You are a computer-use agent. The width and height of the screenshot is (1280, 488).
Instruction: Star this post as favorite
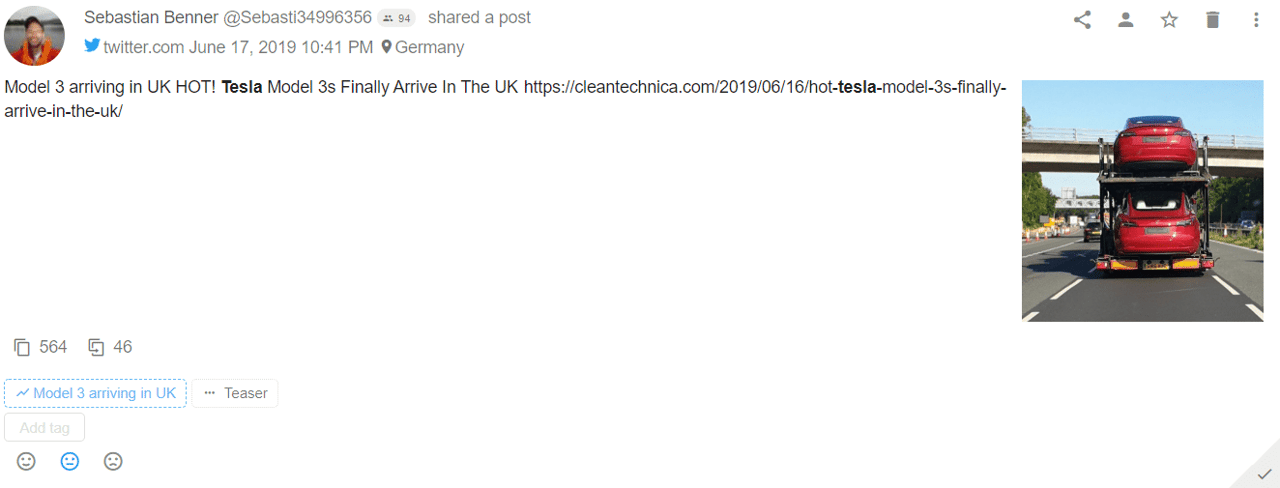pyautogui.click(x=1169, y=20)
